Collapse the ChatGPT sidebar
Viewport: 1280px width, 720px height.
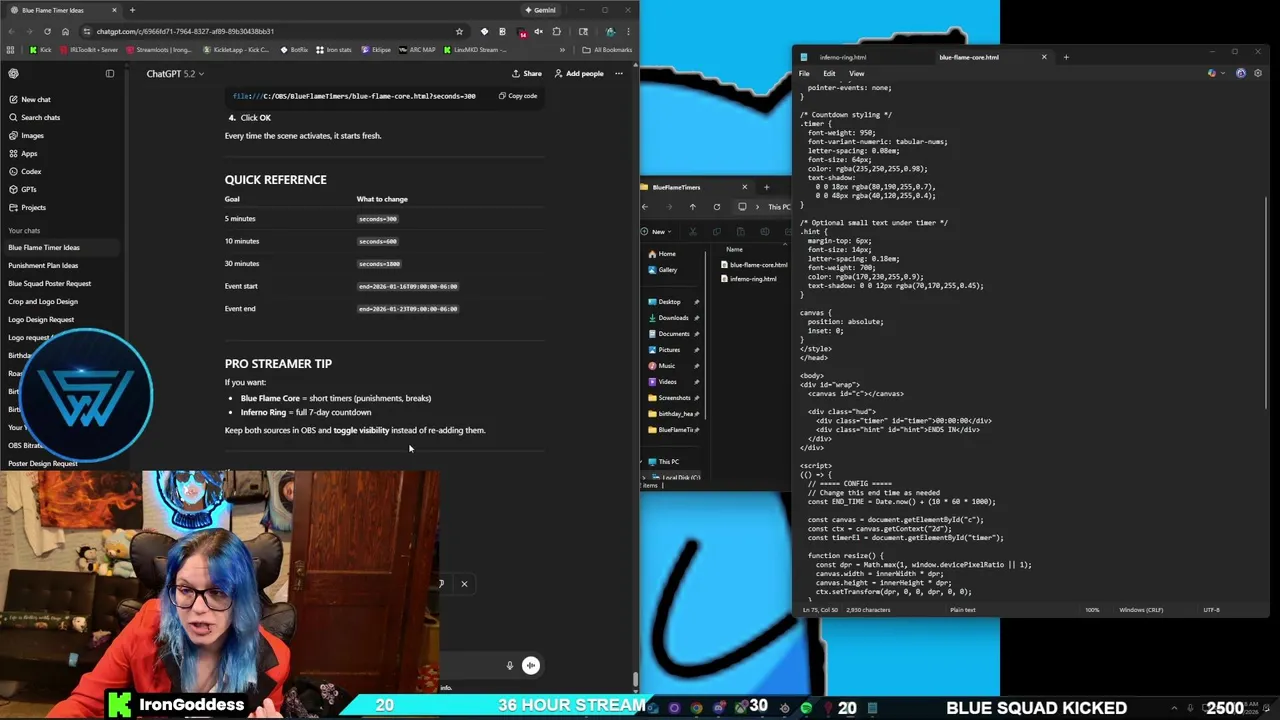coord(110,73)
